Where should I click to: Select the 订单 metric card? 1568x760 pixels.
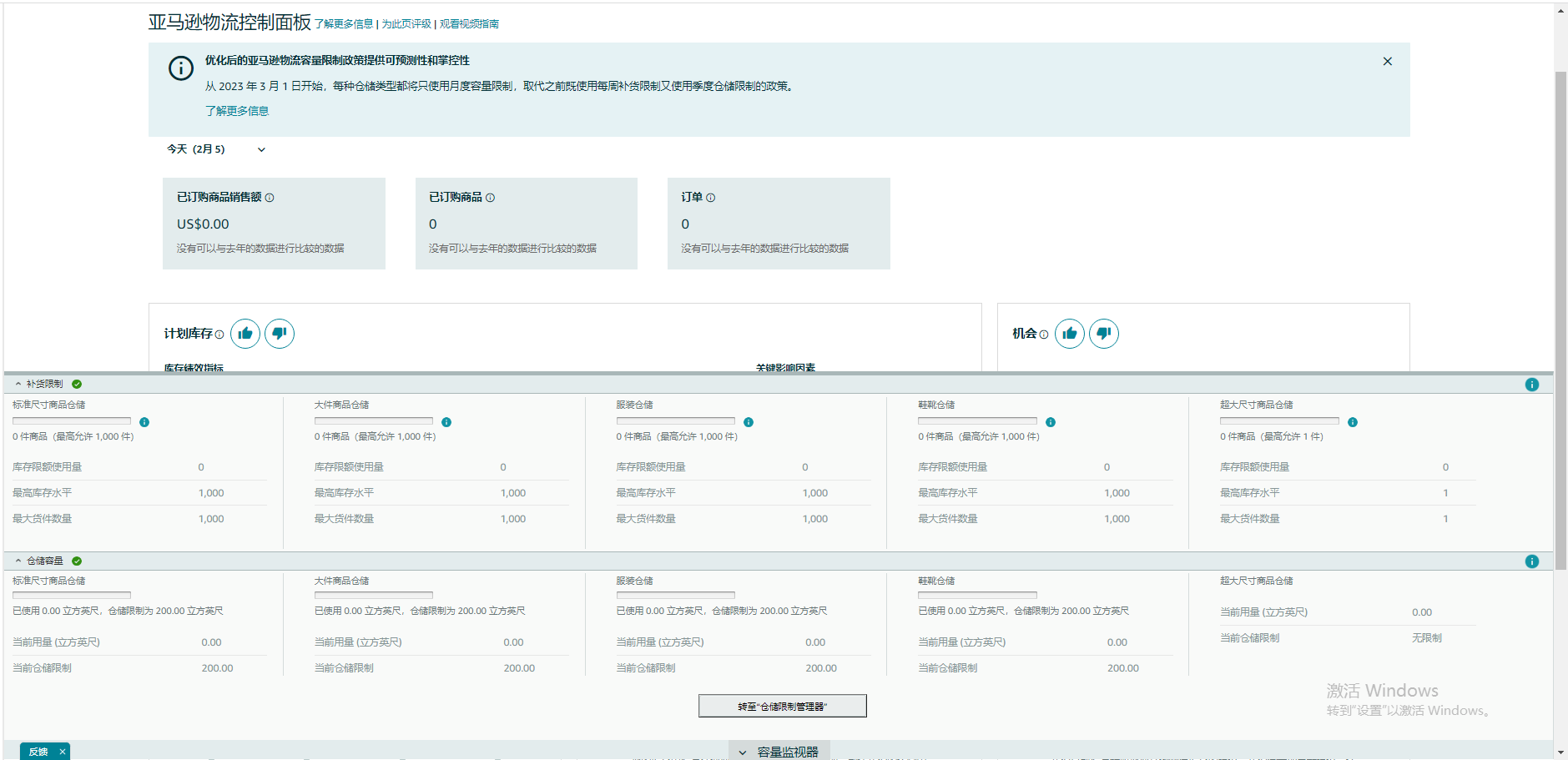pyautogui.click(x=779, y=224)
